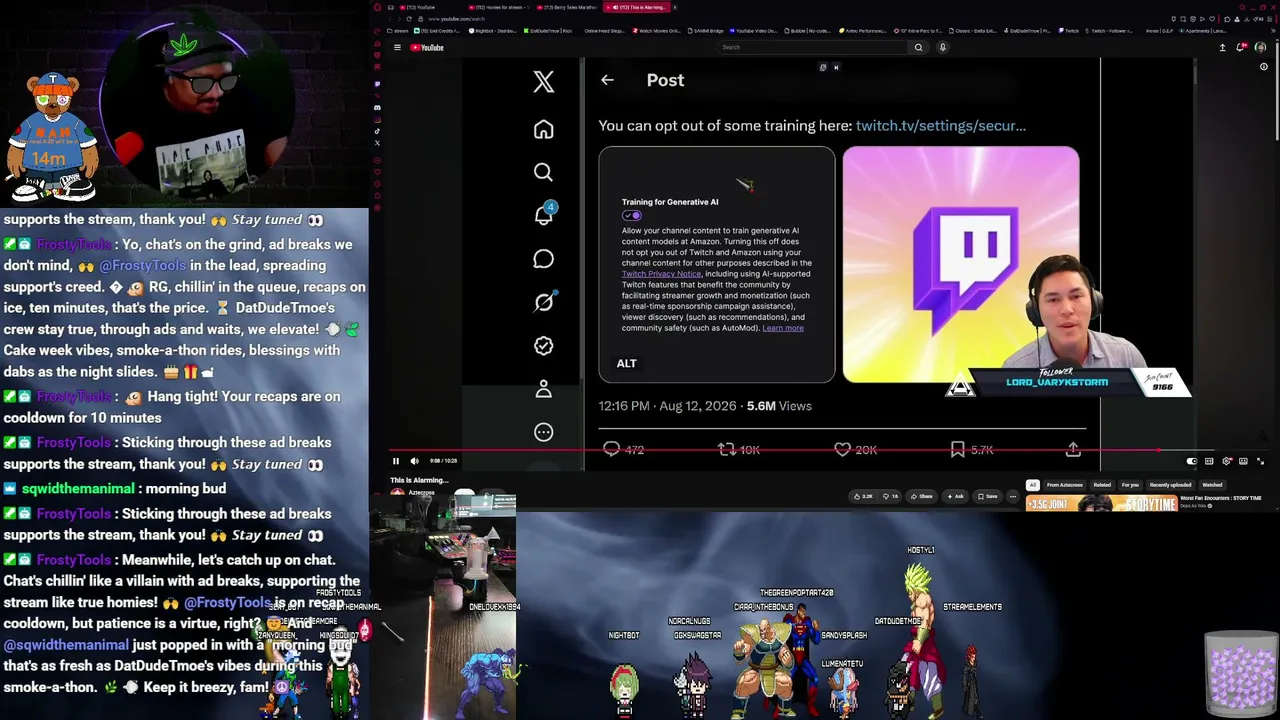Open the X More circle icon
Screen dimensions: 1280x720
tap(543, 432)
